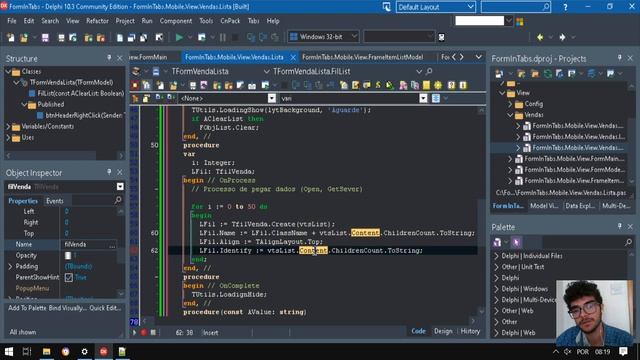Screen dimensions: 640x360
Task: Click the IDE search box in title bar
Action: click(x=516, y=7)
